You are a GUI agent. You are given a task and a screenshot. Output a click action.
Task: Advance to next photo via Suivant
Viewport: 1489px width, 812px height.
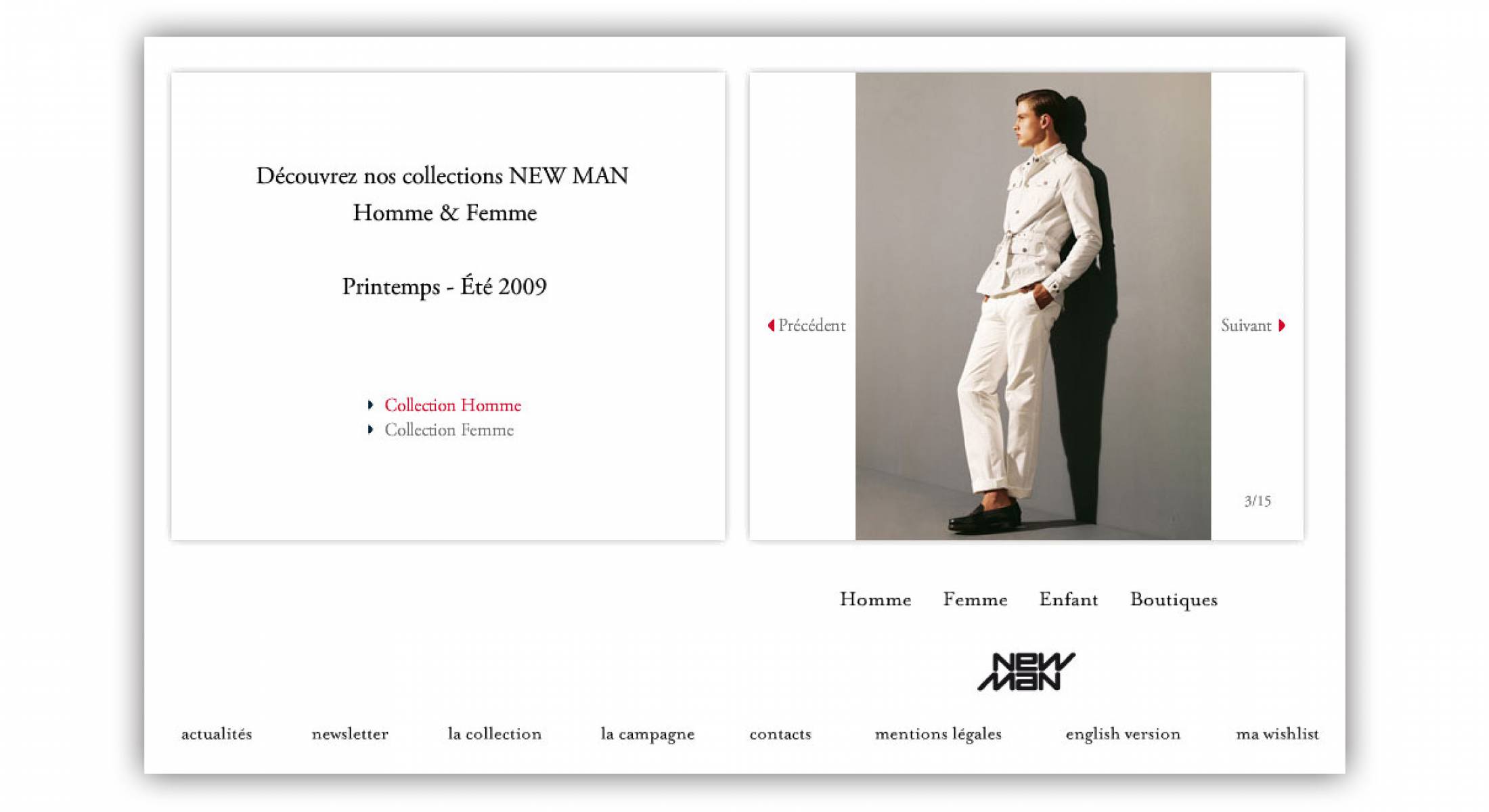[1246, 325]
